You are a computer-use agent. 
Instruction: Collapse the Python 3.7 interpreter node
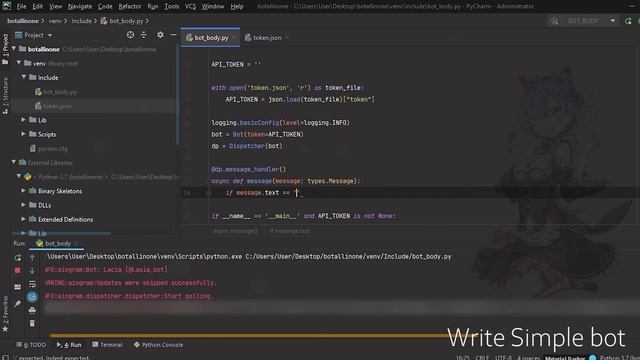[x=19, y=177]
